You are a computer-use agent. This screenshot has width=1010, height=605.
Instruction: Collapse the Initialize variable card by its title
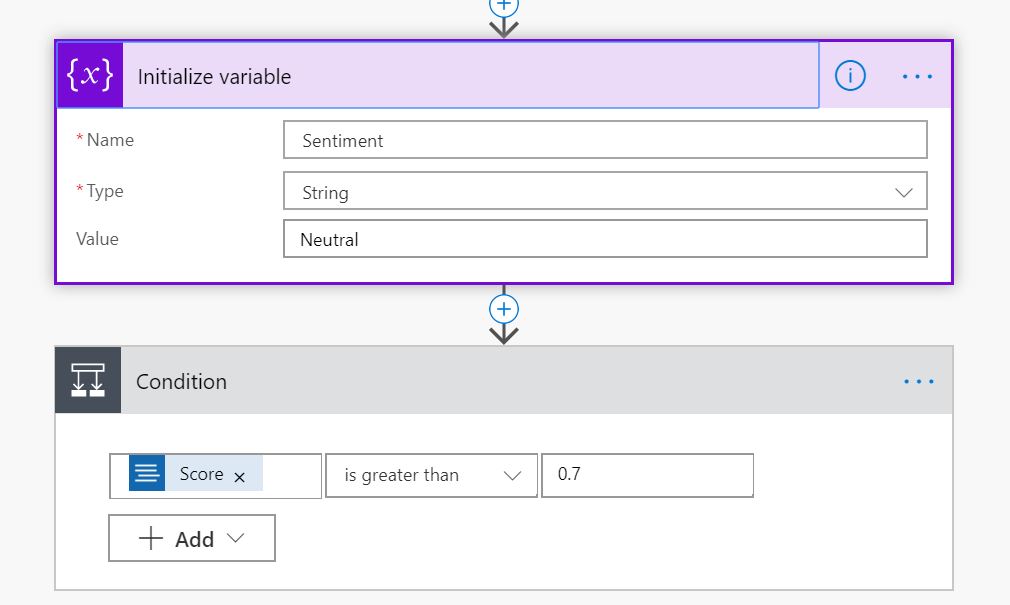pos(214,77)
